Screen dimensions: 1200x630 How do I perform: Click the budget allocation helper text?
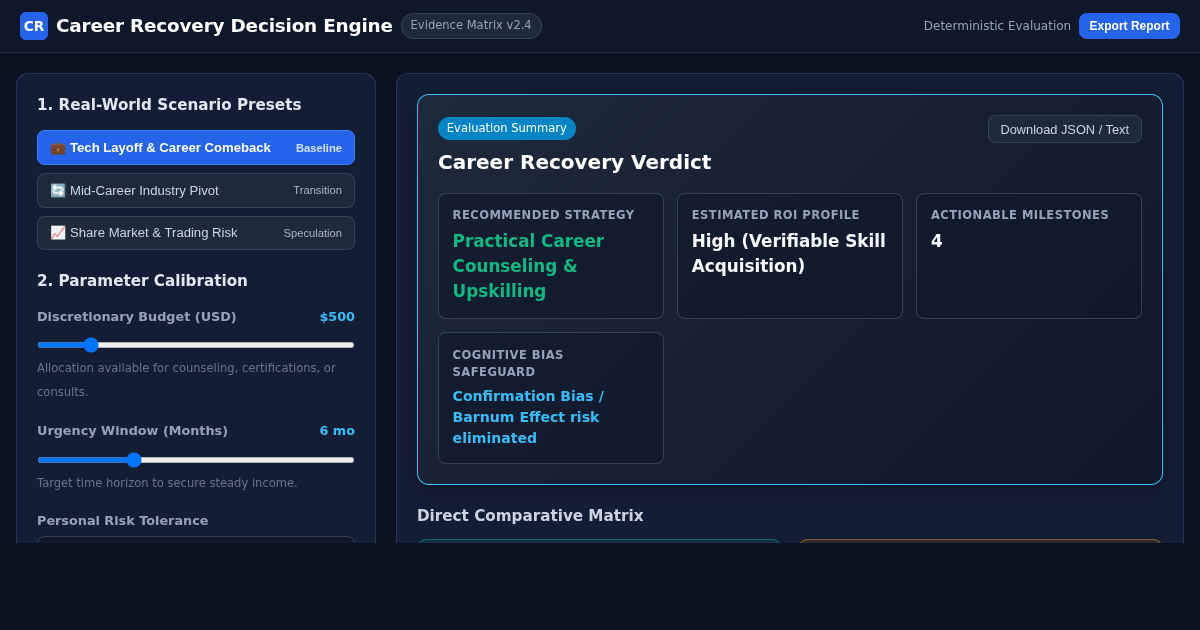186,380
